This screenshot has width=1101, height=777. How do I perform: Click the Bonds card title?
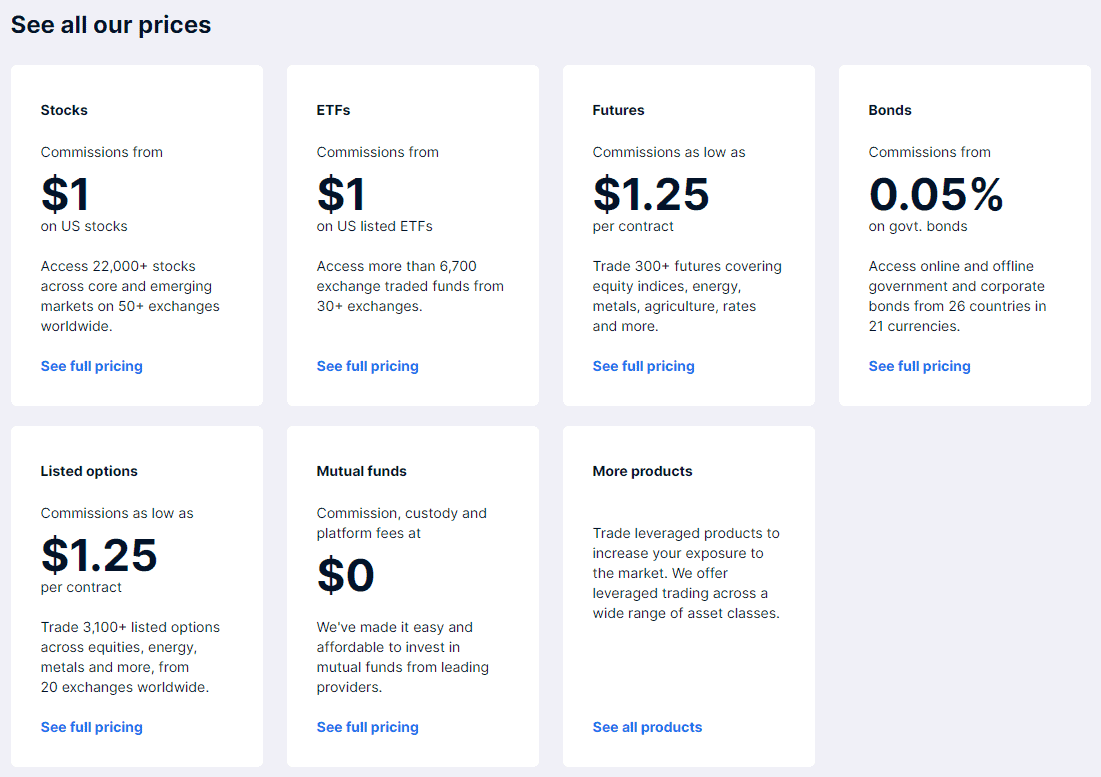coord(890,110)
